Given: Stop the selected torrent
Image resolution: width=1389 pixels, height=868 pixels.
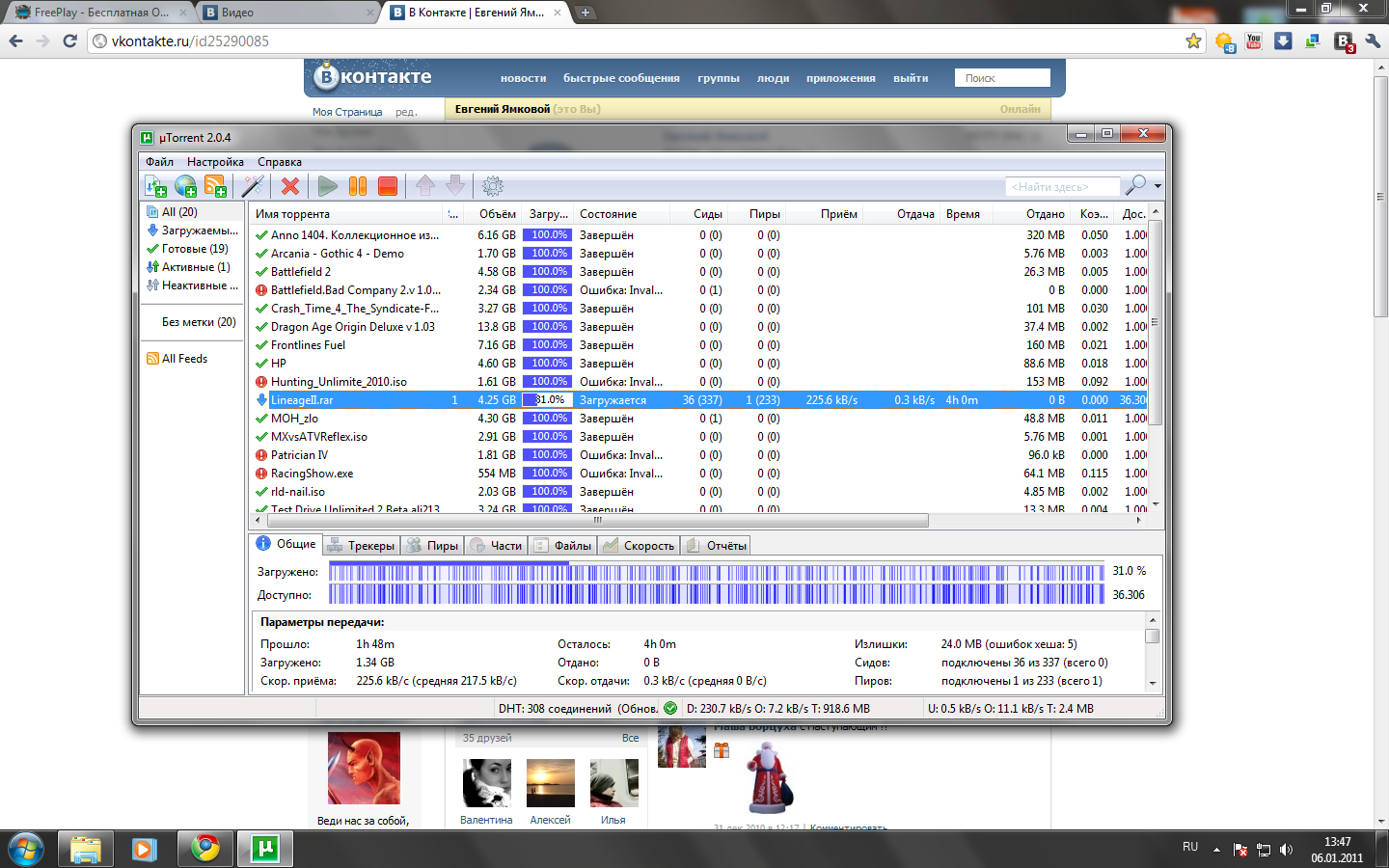Looking at the screenshot, I should (388, 186).
